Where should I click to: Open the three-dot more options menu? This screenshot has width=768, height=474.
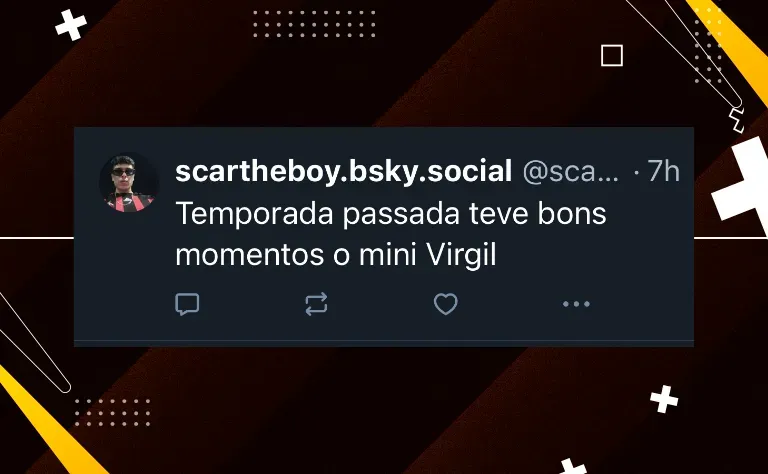pos(576,304)
